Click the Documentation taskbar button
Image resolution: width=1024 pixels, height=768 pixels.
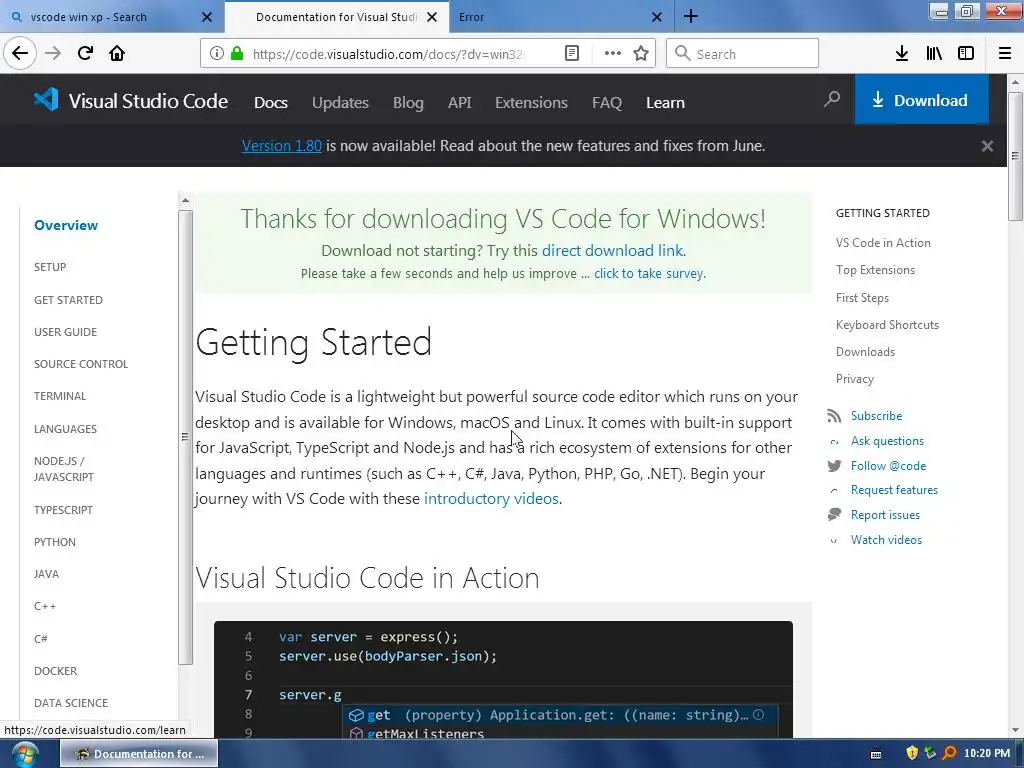[x=139, y=754]
